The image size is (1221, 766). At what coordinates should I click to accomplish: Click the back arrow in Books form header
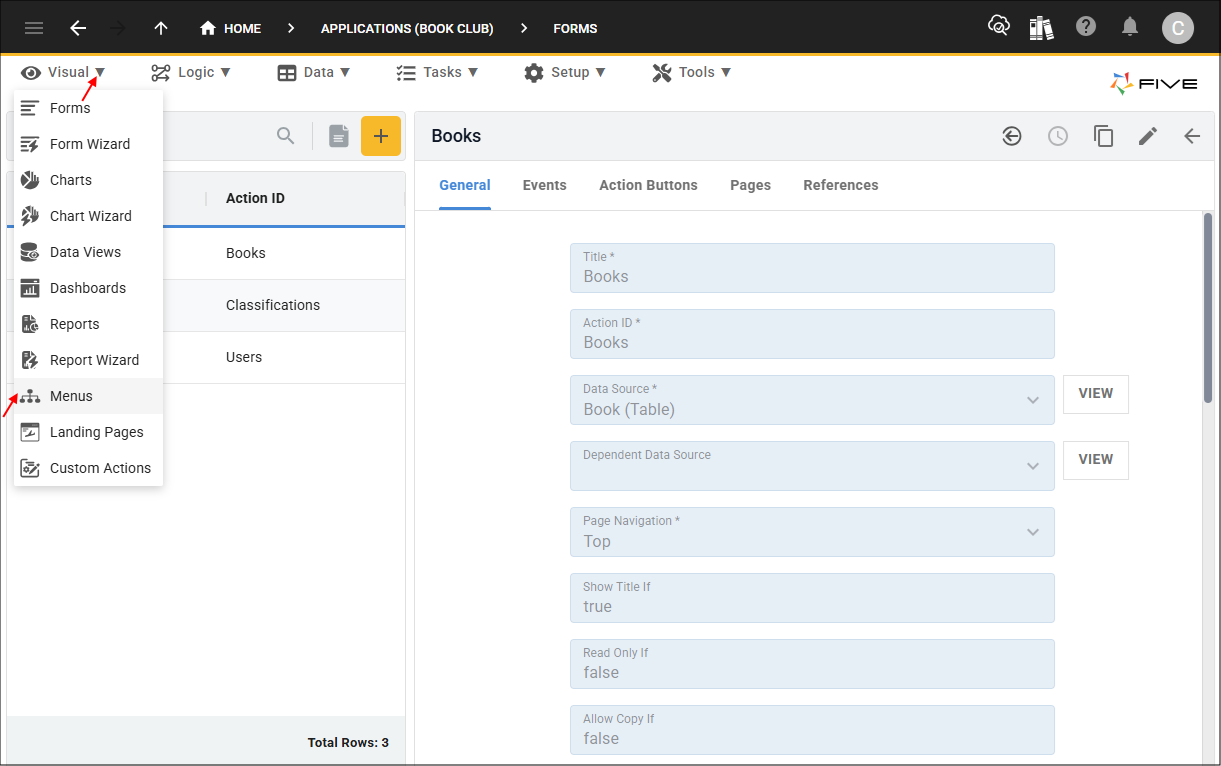[x=1192, y=136]
